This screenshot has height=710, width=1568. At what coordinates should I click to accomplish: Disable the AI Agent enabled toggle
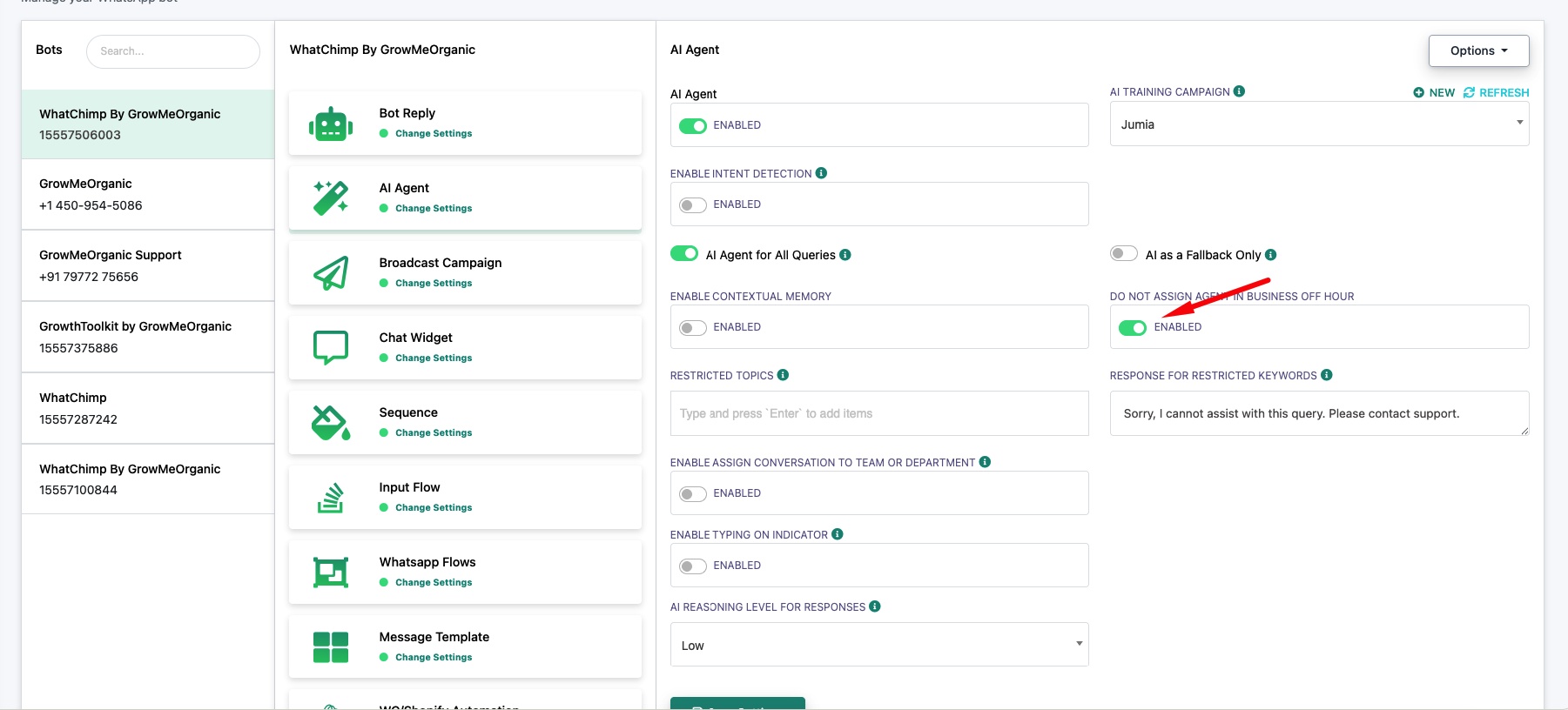tap(693, 126)
